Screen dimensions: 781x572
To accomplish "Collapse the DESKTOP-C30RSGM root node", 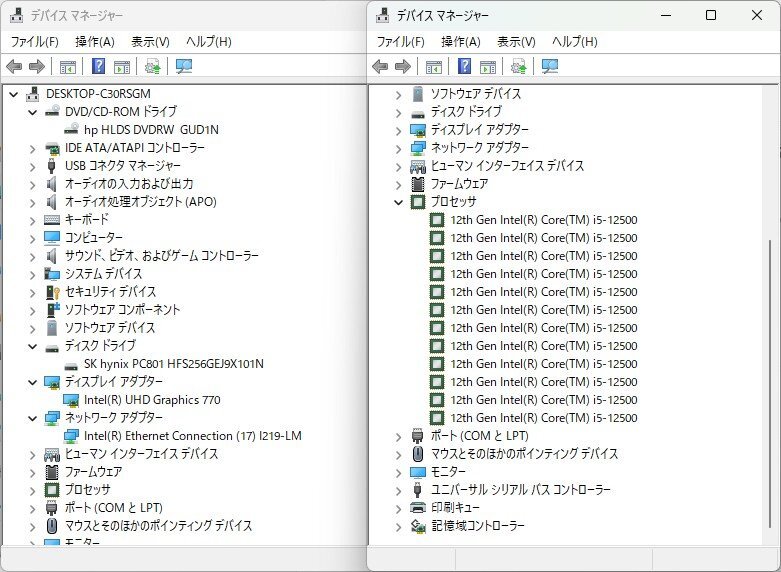I will [14, 94].
